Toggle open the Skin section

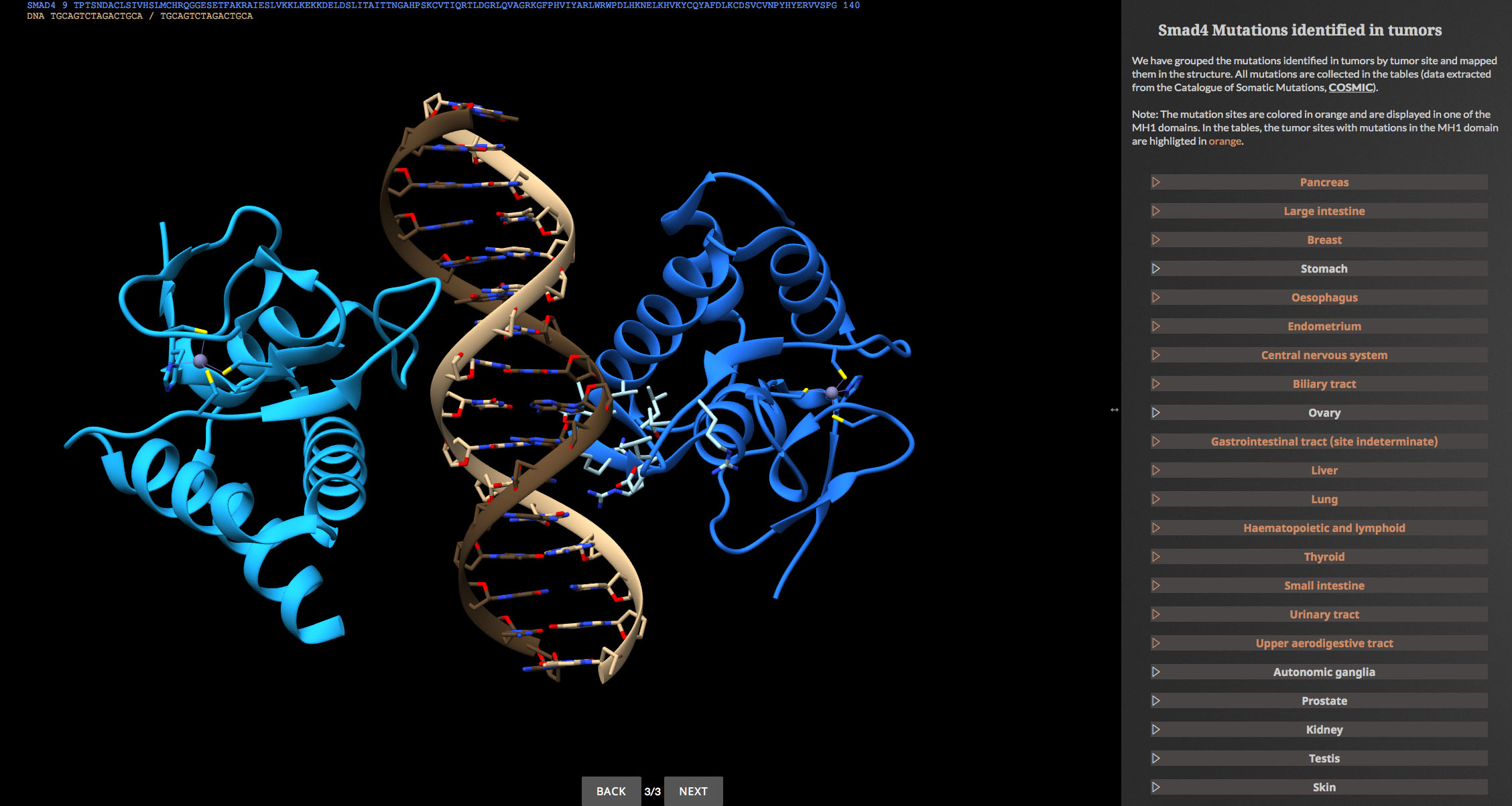pyautogui.click(x=1324, y=787)
